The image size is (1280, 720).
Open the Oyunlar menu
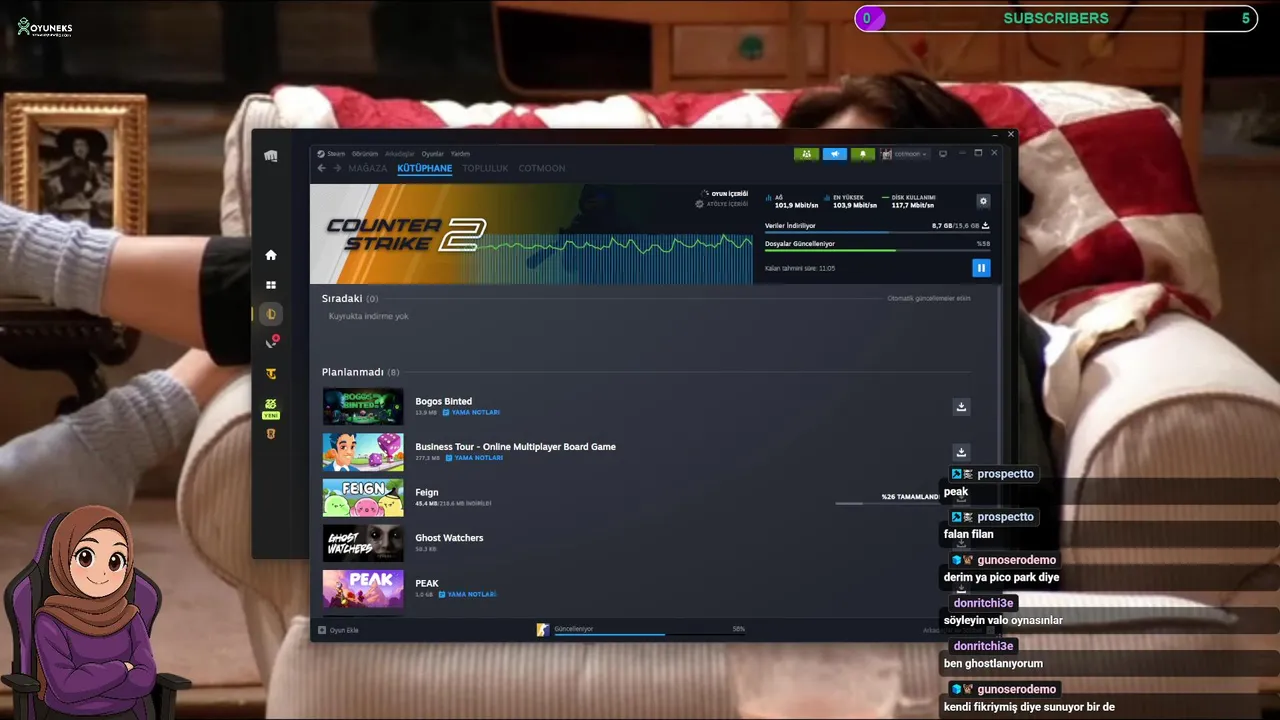pos(432,154)
